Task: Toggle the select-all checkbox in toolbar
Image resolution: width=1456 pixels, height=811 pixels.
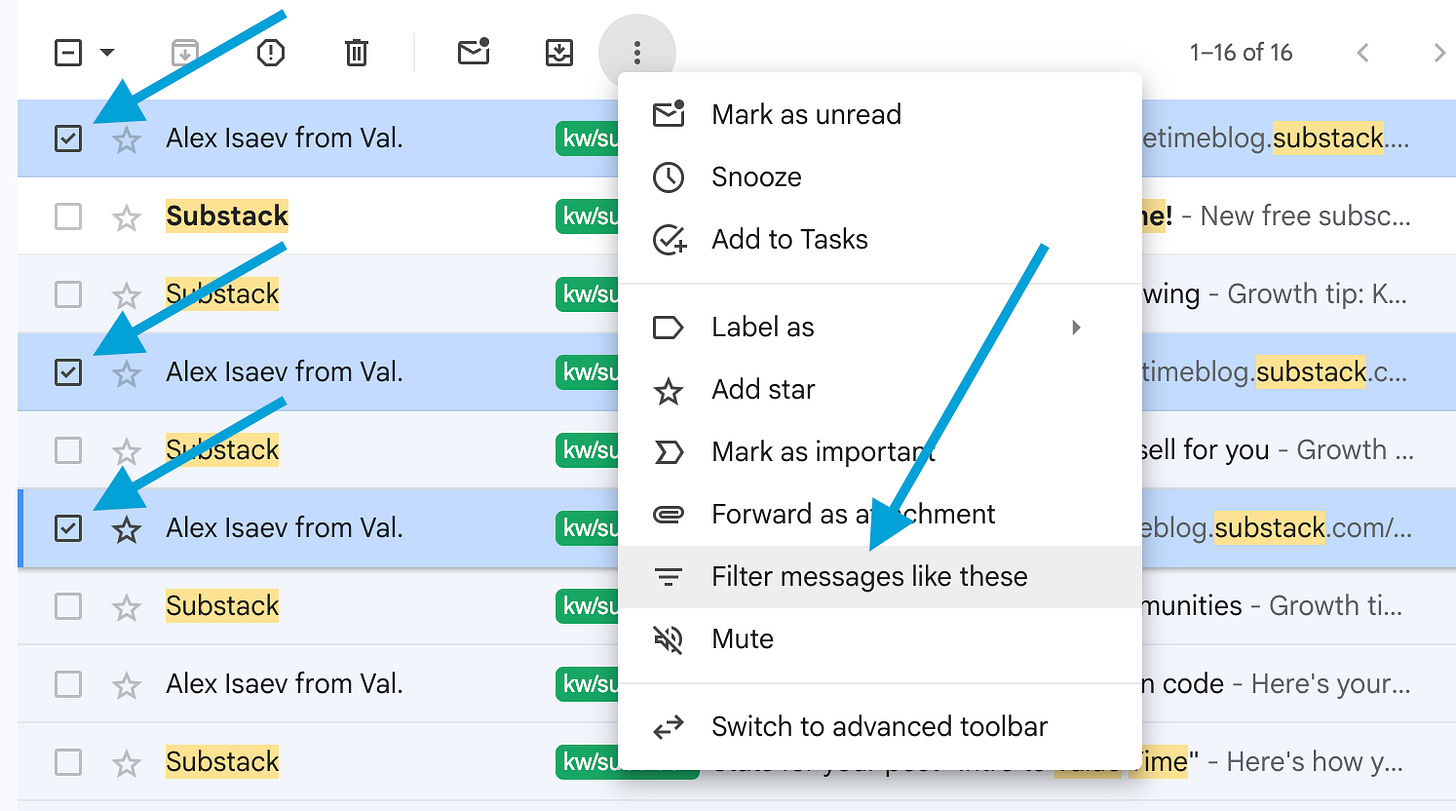Action: (x=67, y=52)
